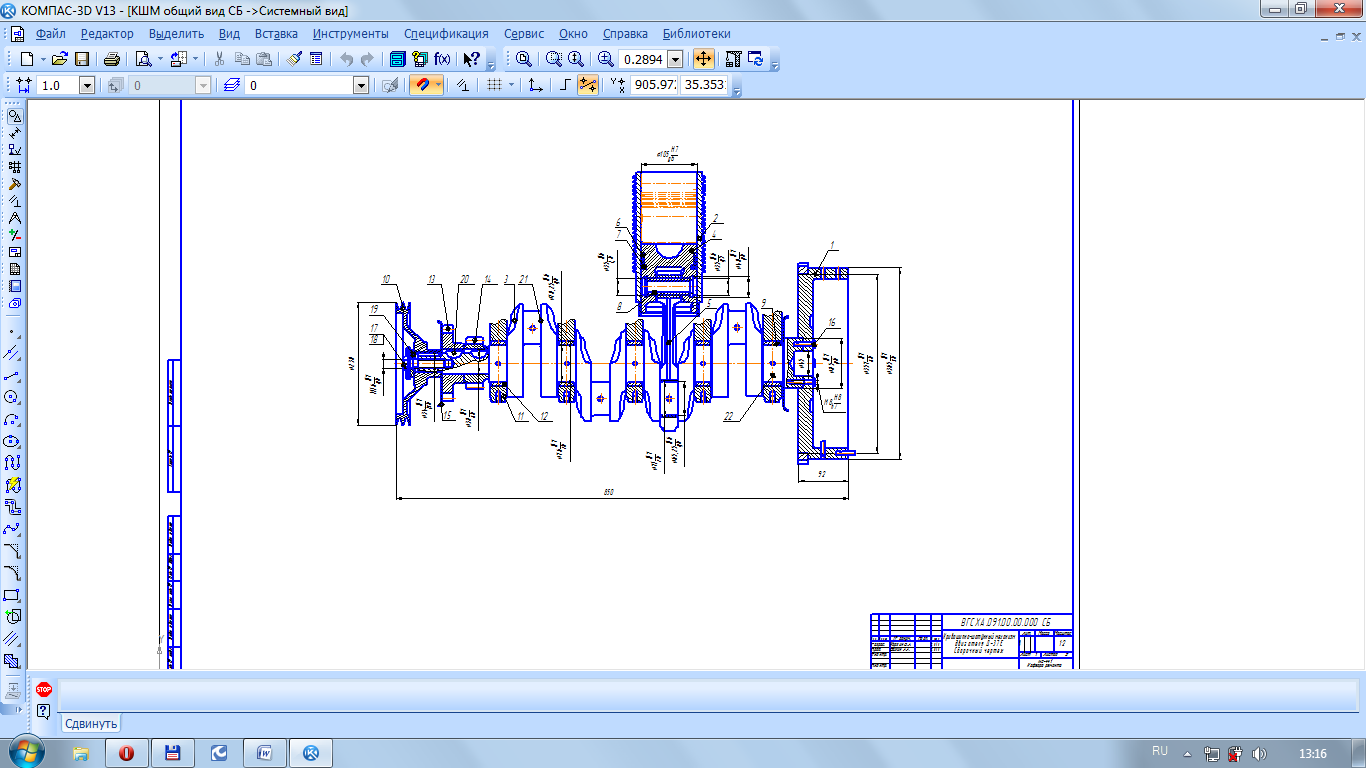Expand the new document dropdown arrow
The height and width of the screenshot is (768, 1366).
coord(43,59)
